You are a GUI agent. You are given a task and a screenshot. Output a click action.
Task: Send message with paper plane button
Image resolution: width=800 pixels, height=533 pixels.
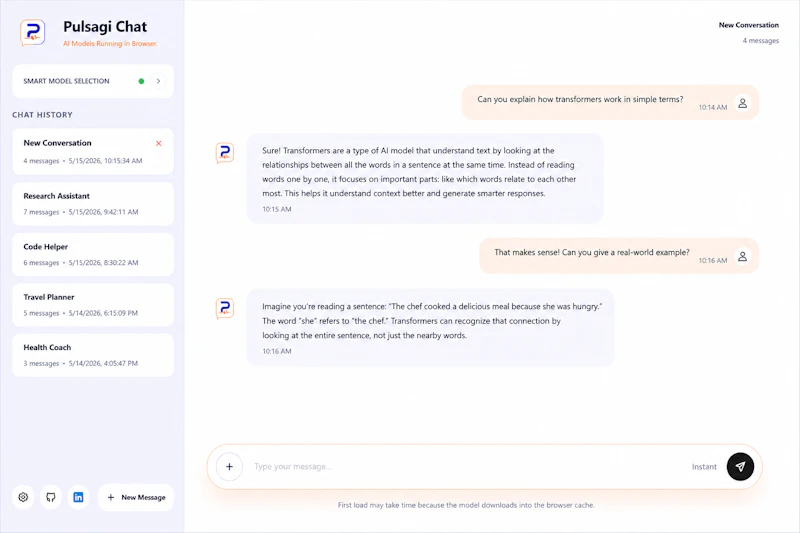point(740,467)
